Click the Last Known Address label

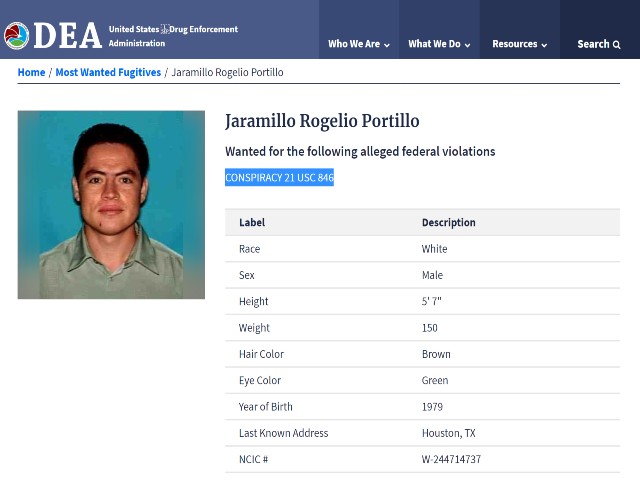(x=283, y=433)
